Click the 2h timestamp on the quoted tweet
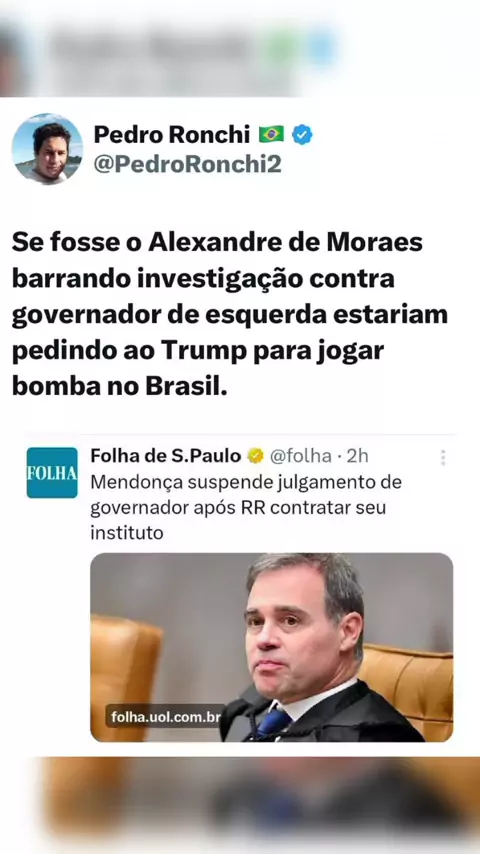This screenshot has height=854, width=480. coord(357,456)
